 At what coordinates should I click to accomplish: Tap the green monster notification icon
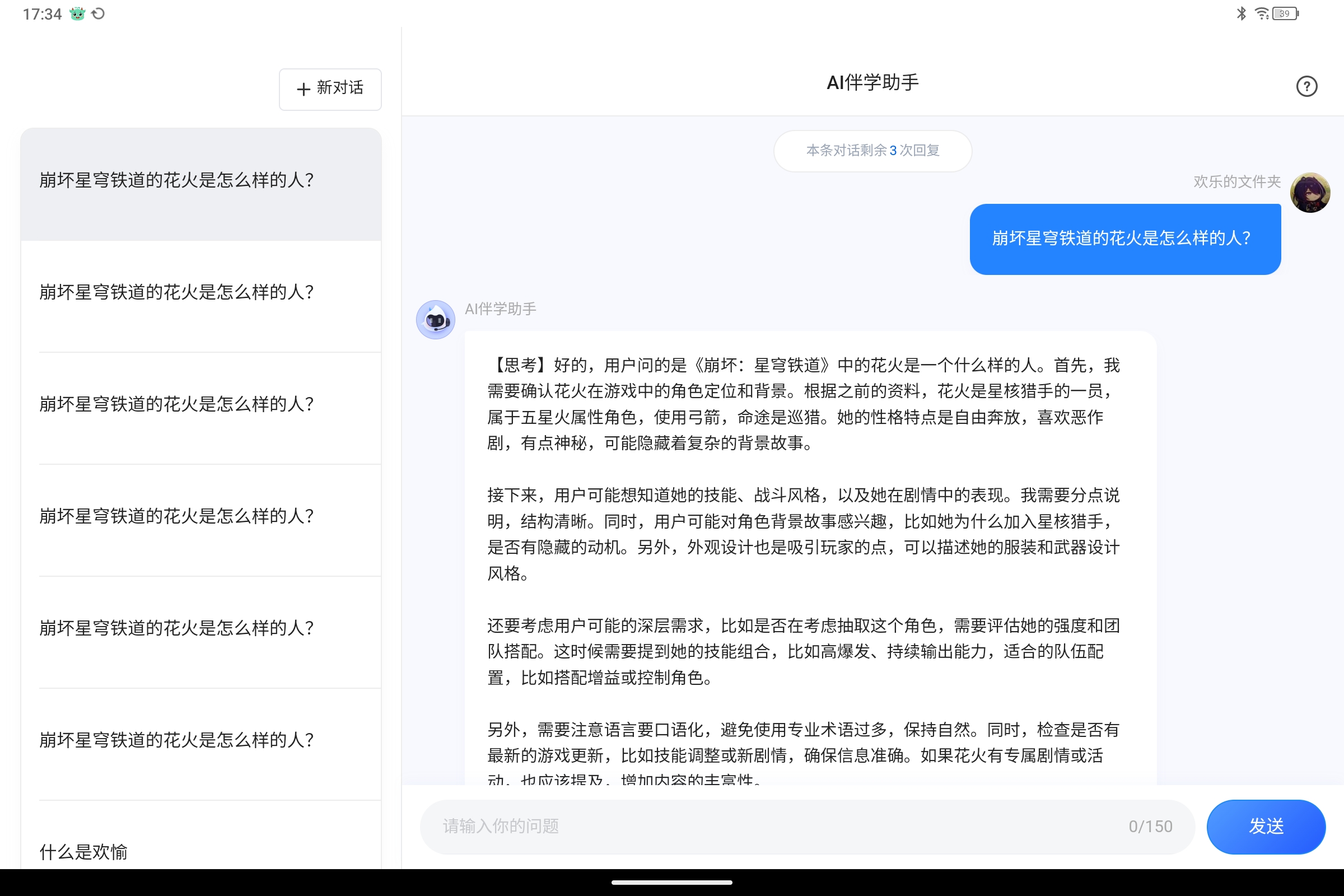coord(77,13)
